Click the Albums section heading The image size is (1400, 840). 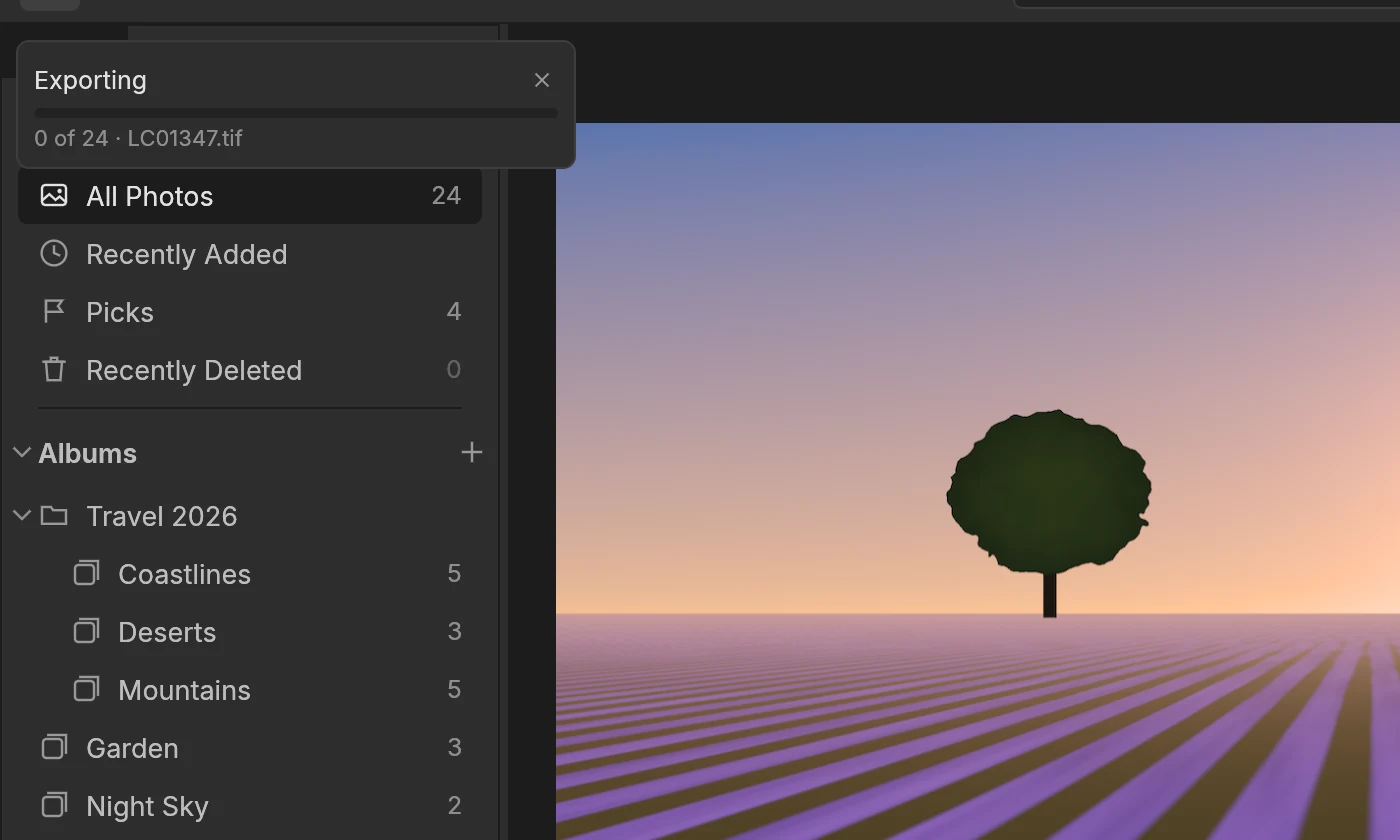(x=87, y=453)
